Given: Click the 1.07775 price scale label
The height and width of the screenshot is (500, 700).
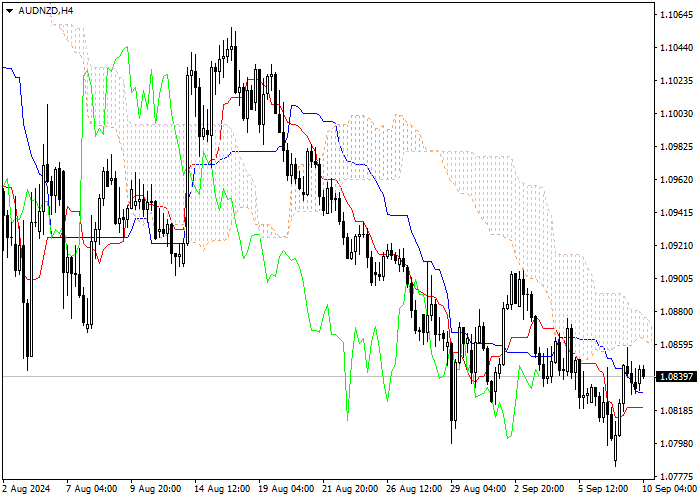Looking at the screenshot, I should (x=677, y=476).
